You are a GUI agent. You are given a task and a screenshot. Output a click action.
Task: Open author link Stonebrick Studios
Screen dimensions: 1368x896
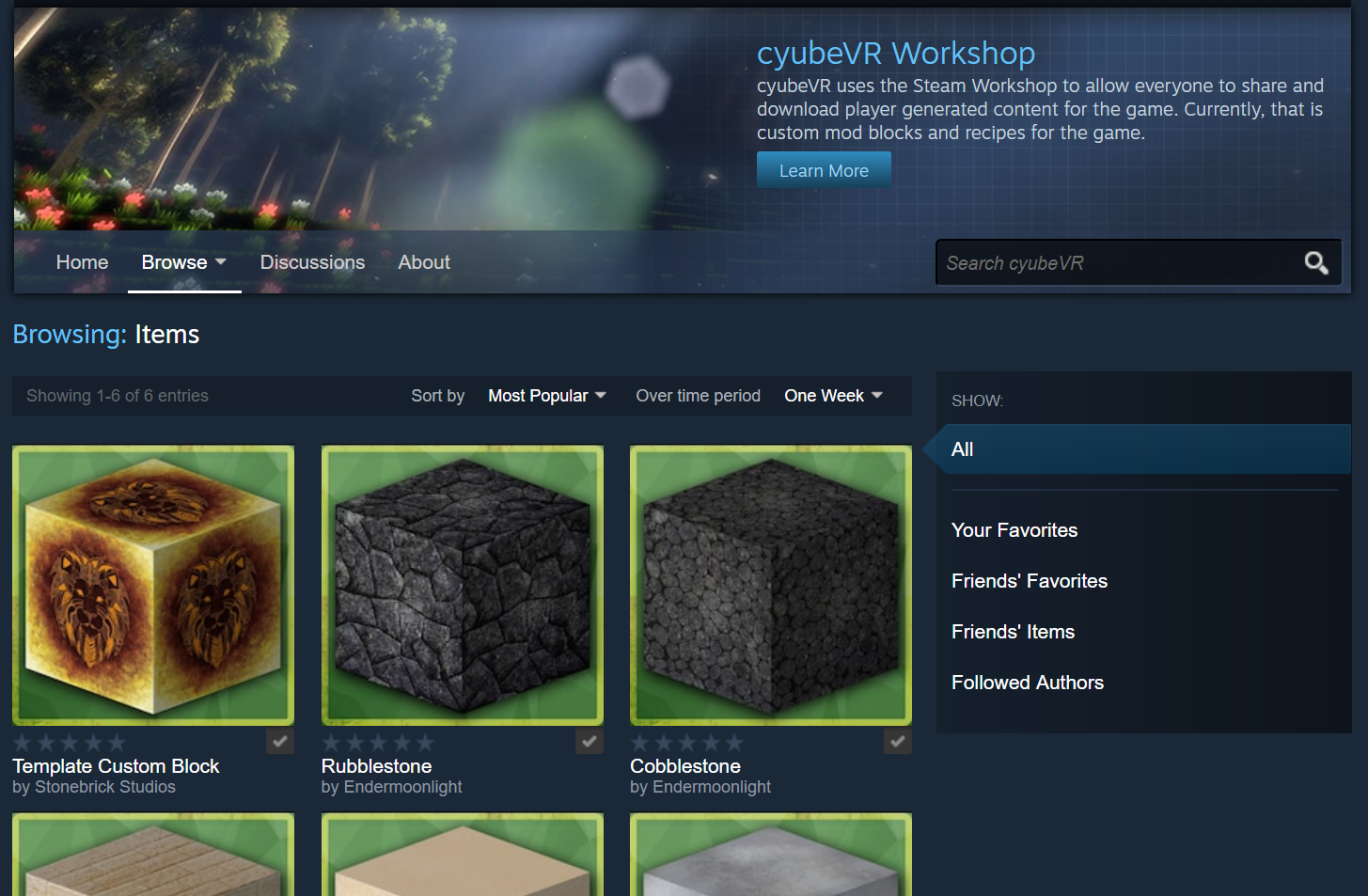coord(104,787)
